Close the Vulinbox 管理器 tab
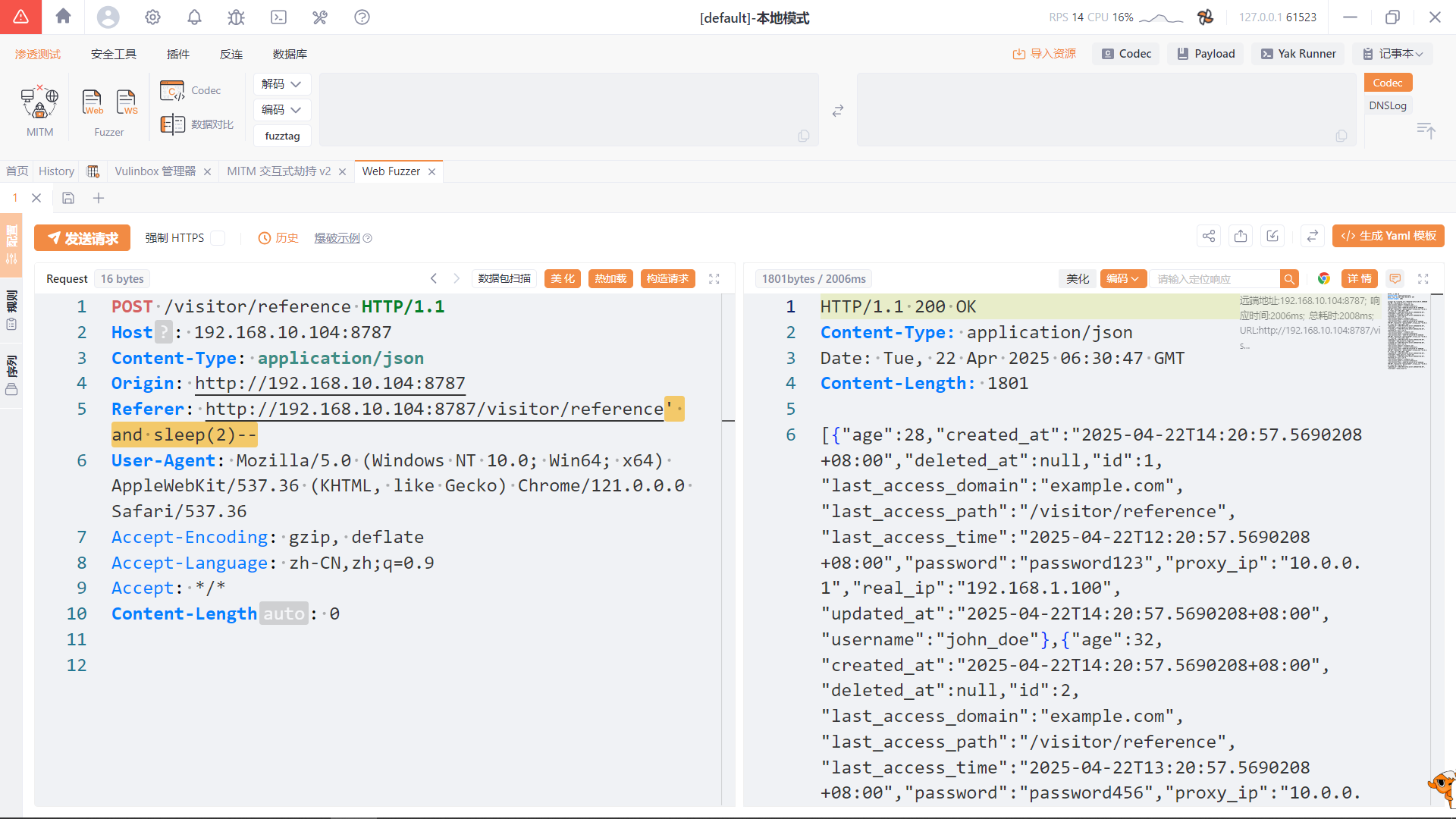This screenshot has height=819, width=1456. coord(207,172)
